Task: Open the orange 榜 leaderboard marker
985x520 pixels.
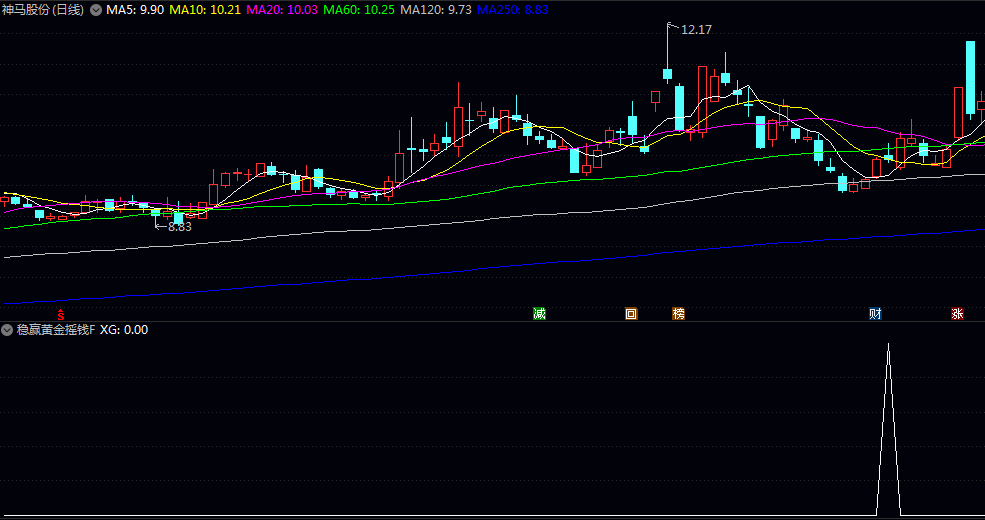Action: pos(679,314)
